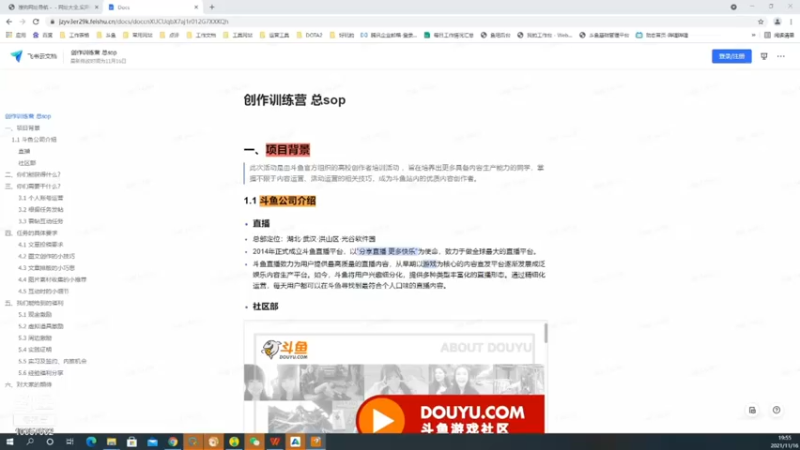800x450 pixels.
Task: Click the 斗鱼 logo in the embedded image
Action: coord(285,349)
